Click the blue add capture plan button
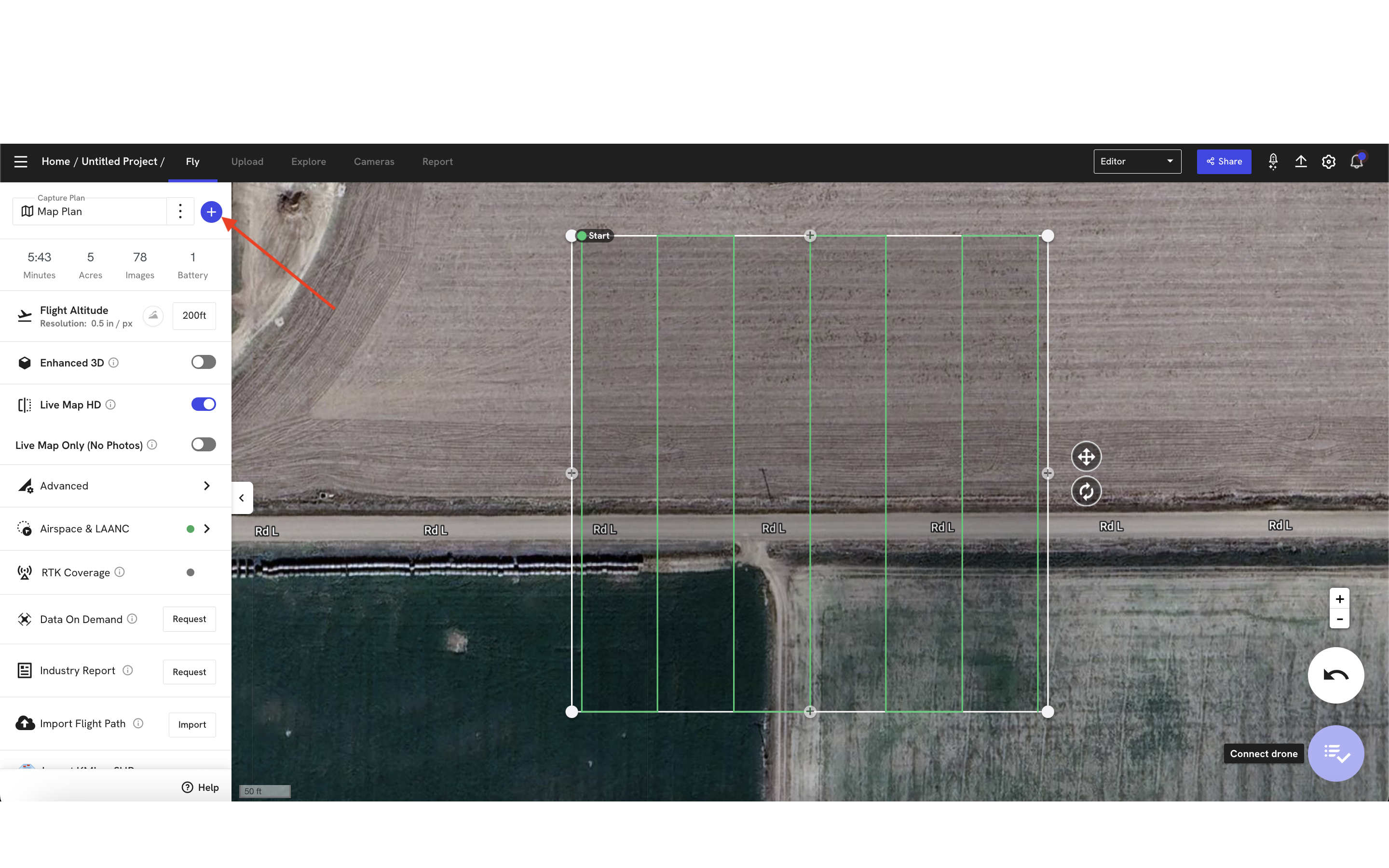The height and width of the screenshot is (868, 1389). [211, 212]
